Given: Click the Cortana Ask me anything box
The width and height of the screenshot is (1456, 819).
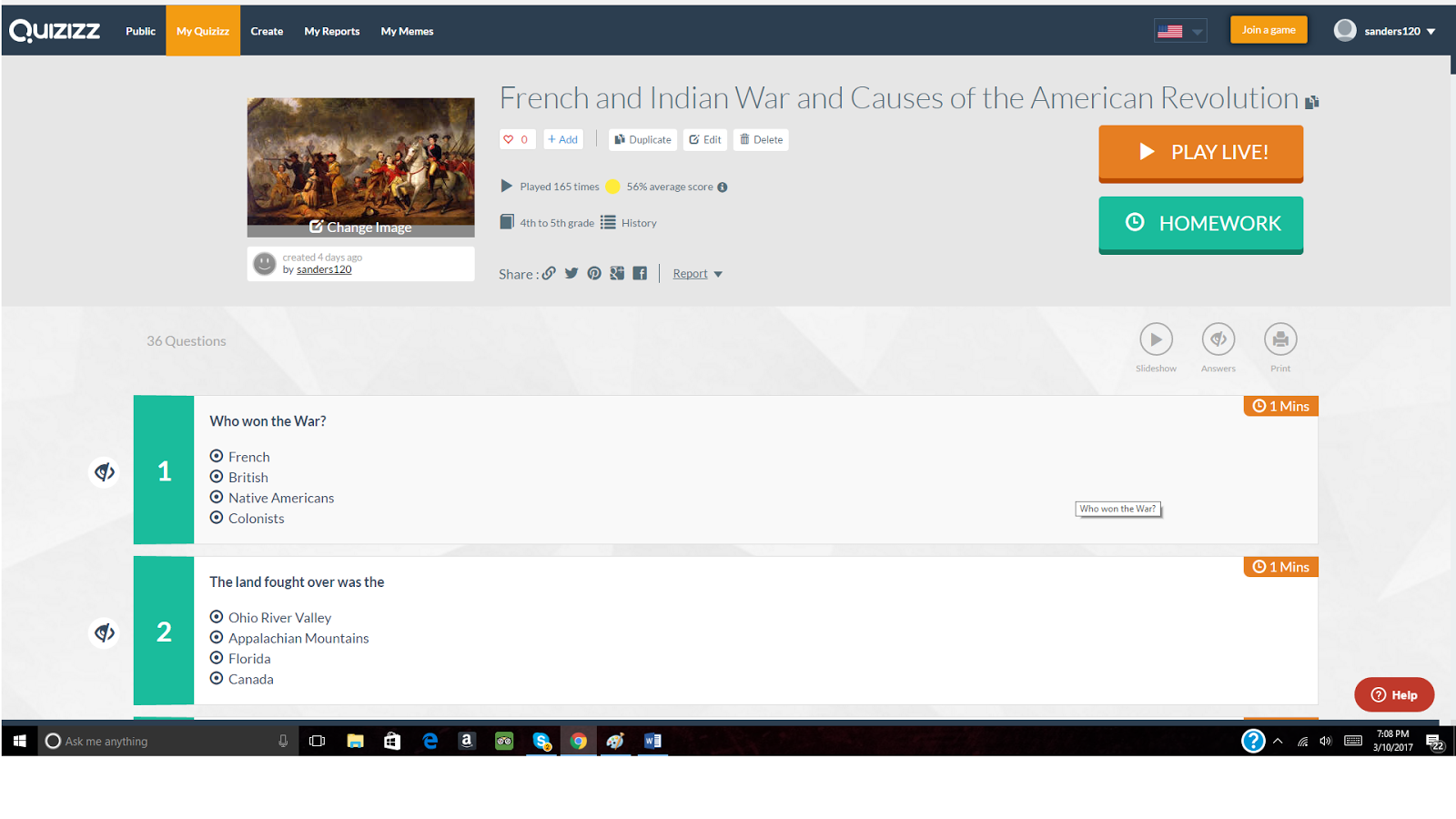Looking at the screenshot, I should pos(167,741).
